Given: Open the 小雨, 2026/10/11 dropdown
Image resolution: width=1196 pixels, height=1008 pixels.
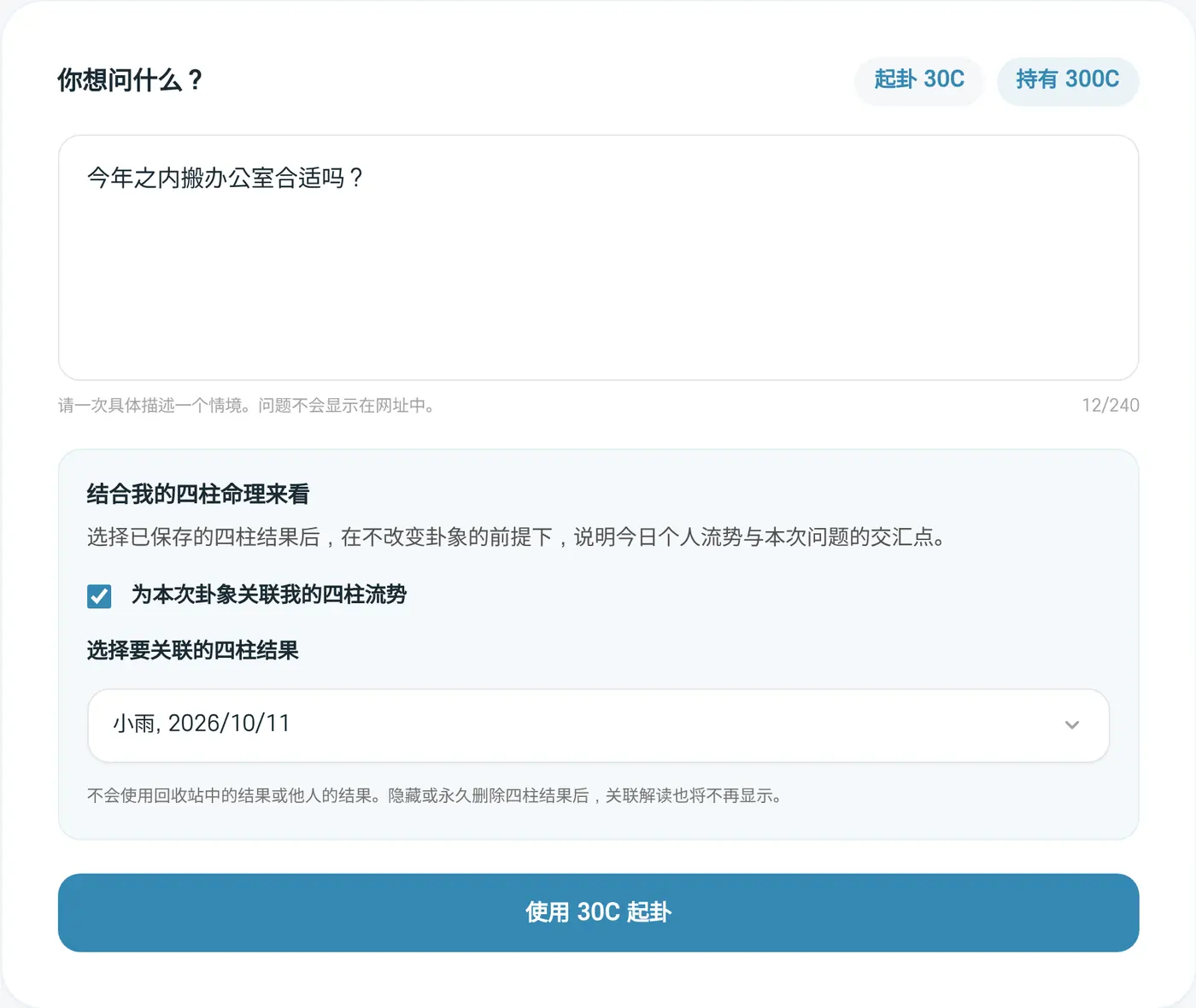Looking at the screenshot, I should (x=598, y=725).
